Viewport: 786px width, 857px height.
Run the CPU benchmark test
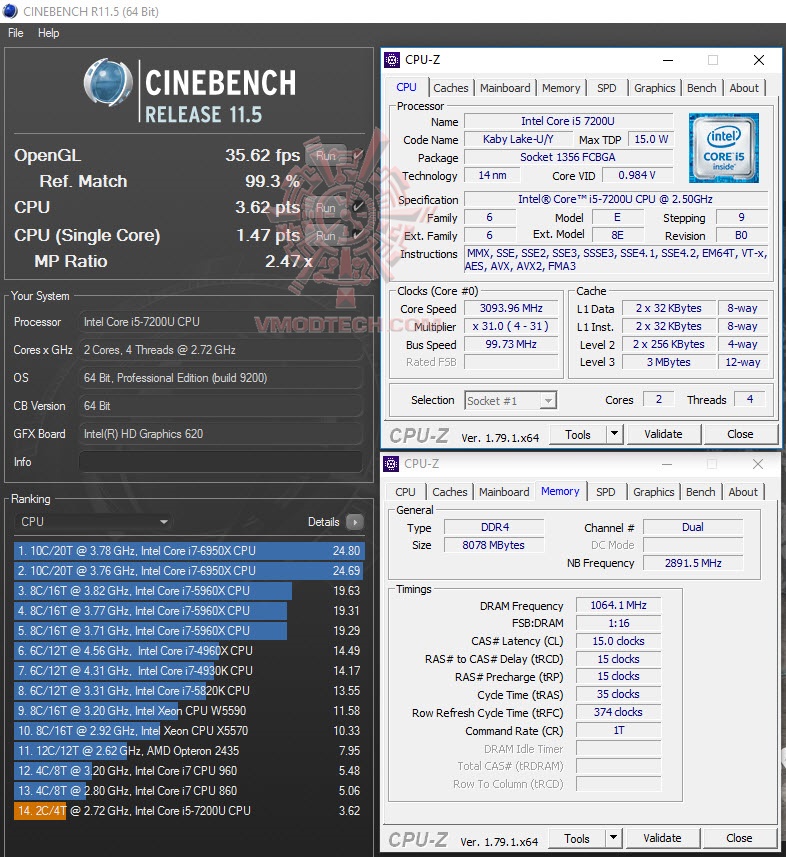[x=326, y=208]
